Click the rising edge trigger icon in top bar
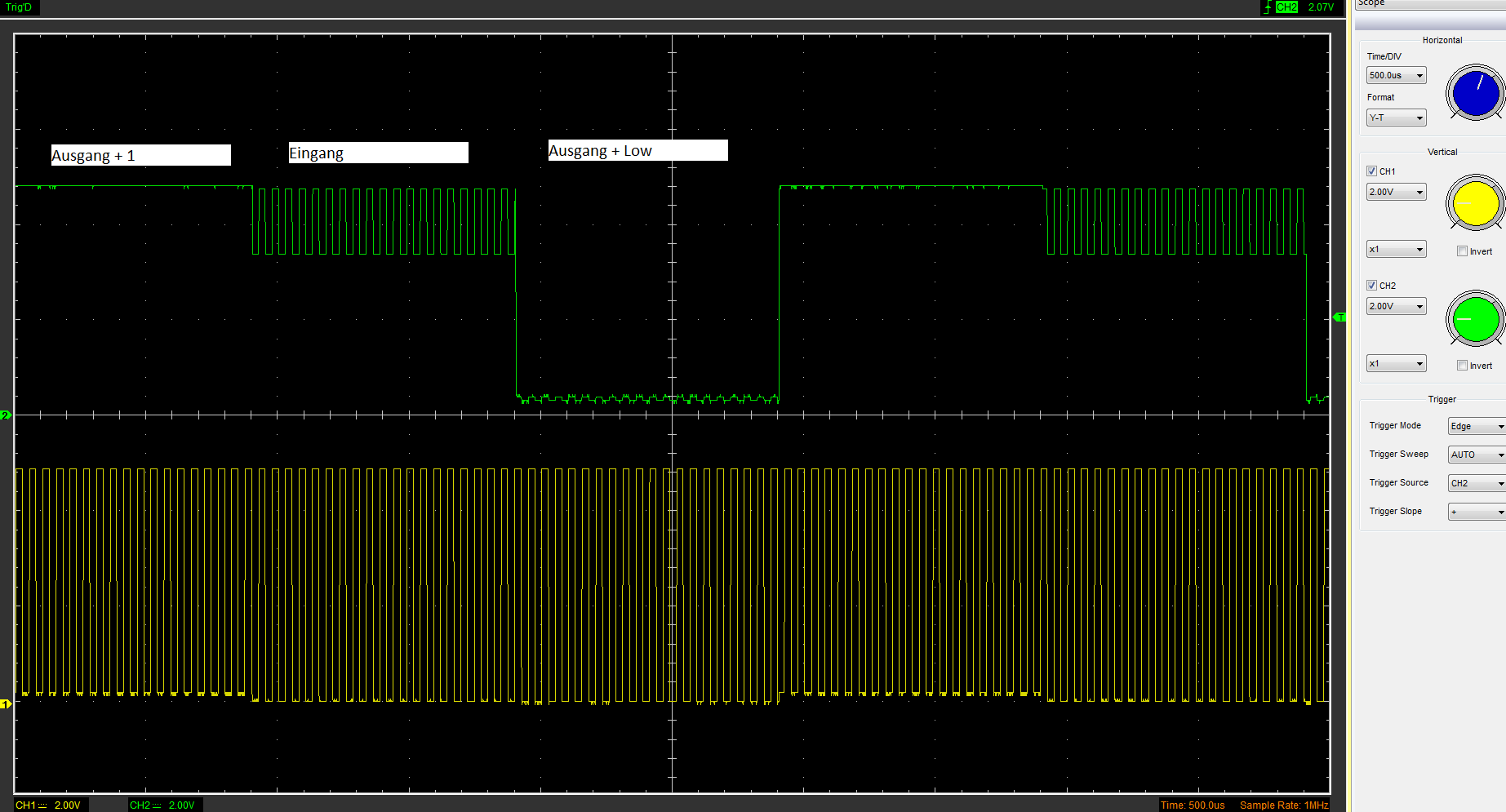 click(1268, 7)
